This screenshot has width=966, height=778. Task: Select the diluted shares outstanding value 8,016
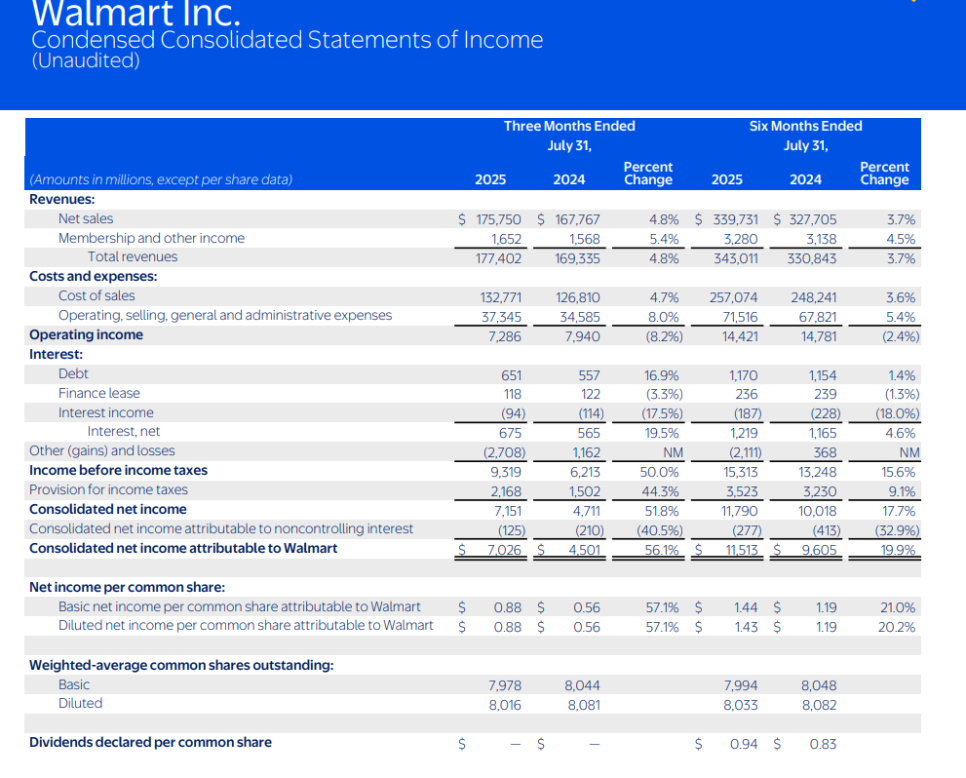[x=505, y=705]
